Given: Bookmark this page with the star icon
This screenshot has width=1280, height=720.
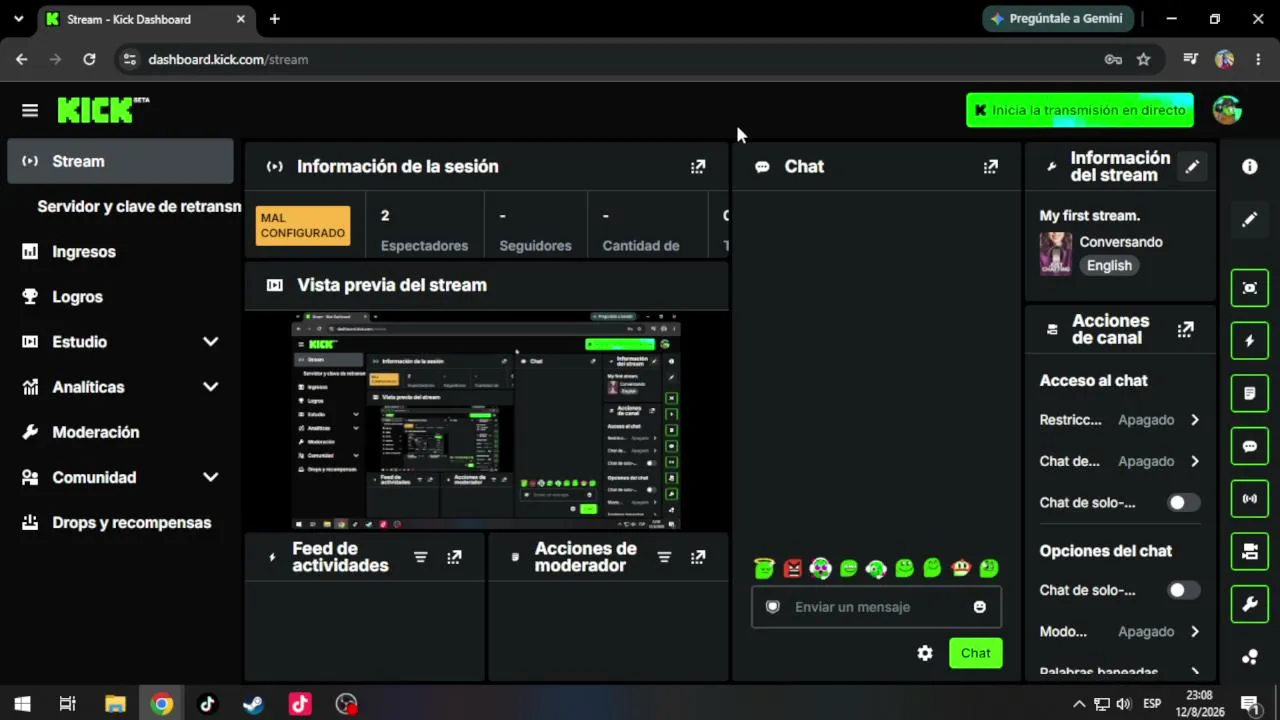Looking at the screenshot, I should click(1144, 60).
